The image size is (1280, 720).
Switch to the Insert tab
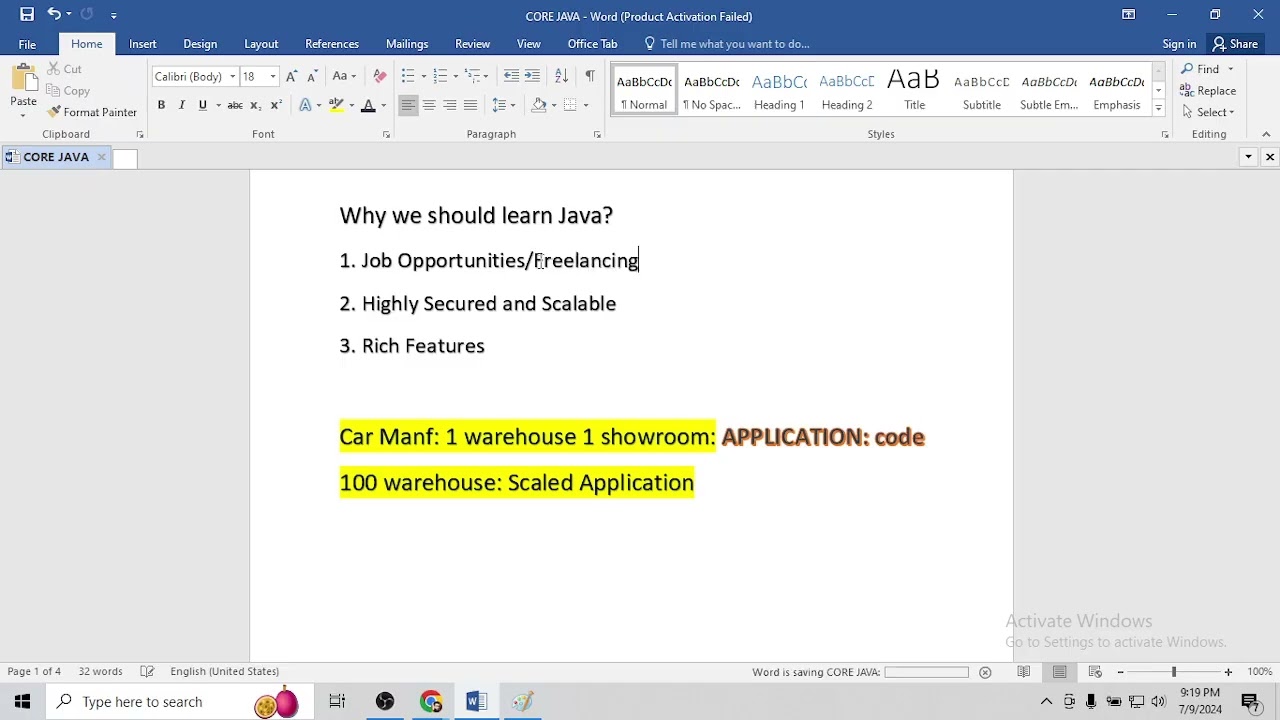tap(142, 44)
